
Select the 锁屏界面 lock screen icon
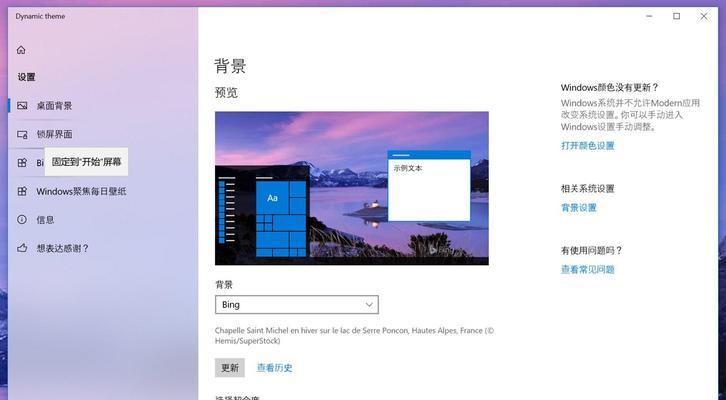tap(22, 134)
